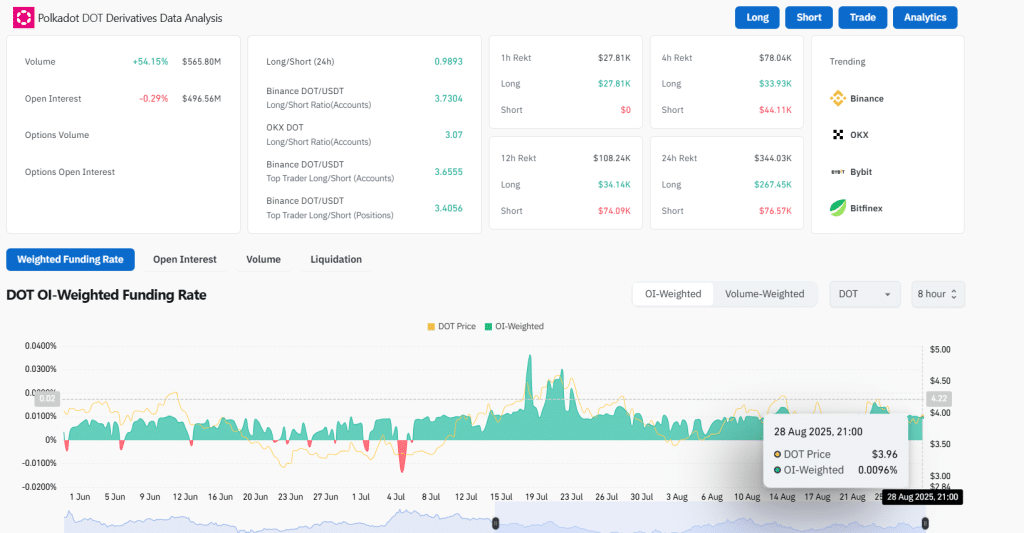Select the OI-Weighted toggle option
Viewport: 1024px width, 533px height.
(x=672, y=294)
